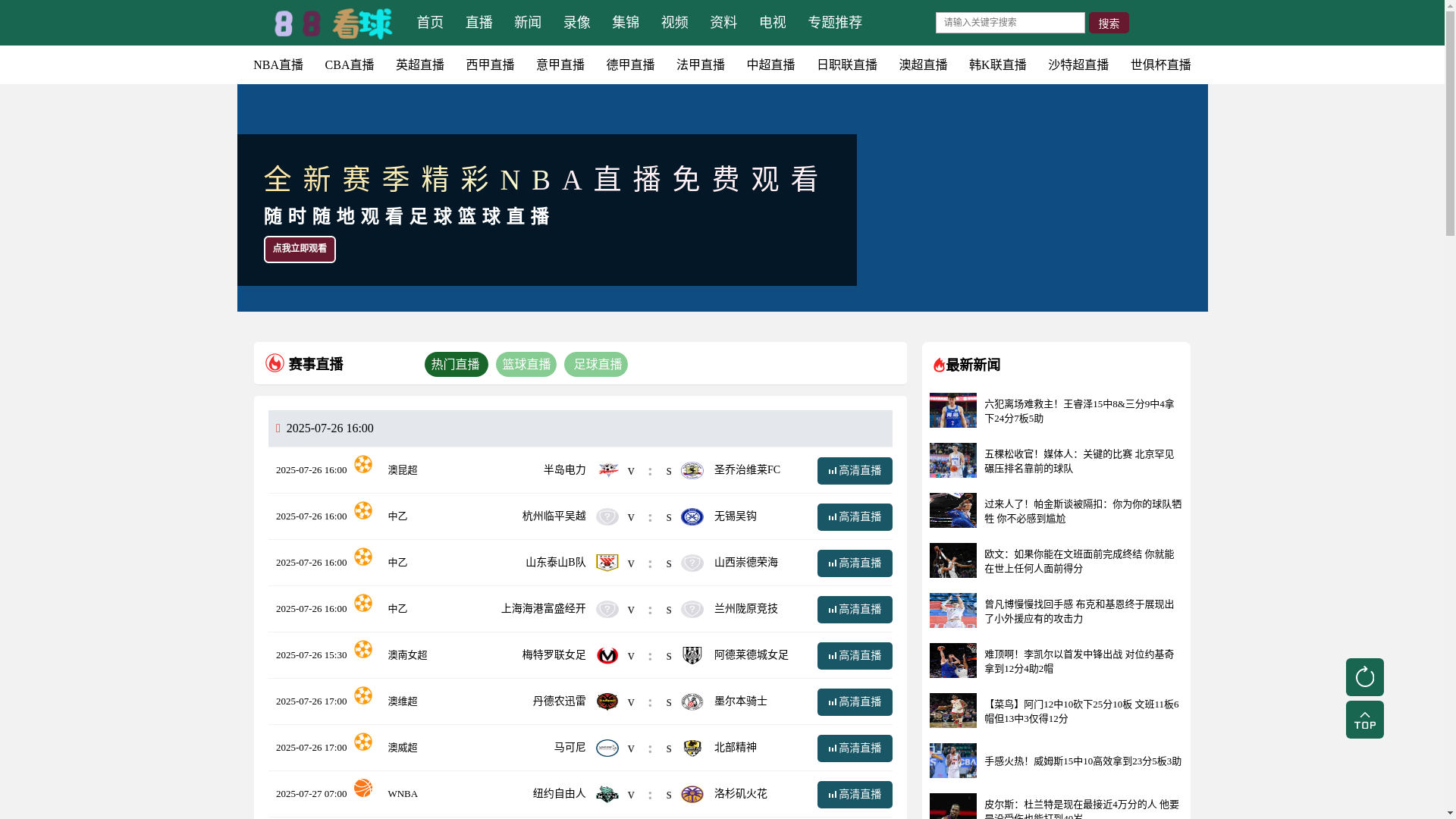Click the football icon in 澳威超 row
Image resolution: width=1456 pixels, height=819 pixels.
pyautogui.click(x=363, y=742)
